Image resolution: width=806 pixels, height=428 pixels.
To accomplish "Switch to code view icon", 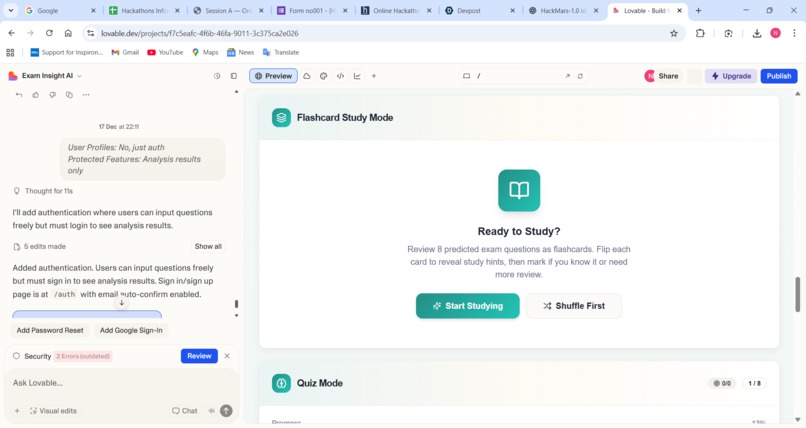I will point(340,76).
